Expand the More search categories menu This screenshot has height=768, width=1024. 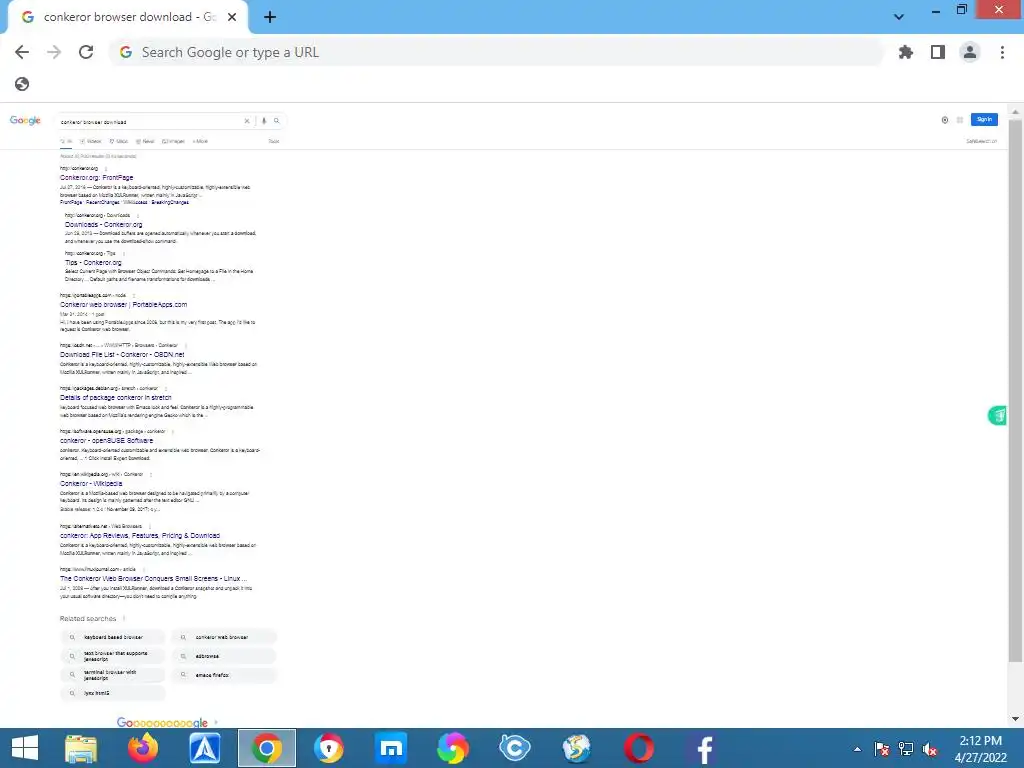[x=200, y=141]
